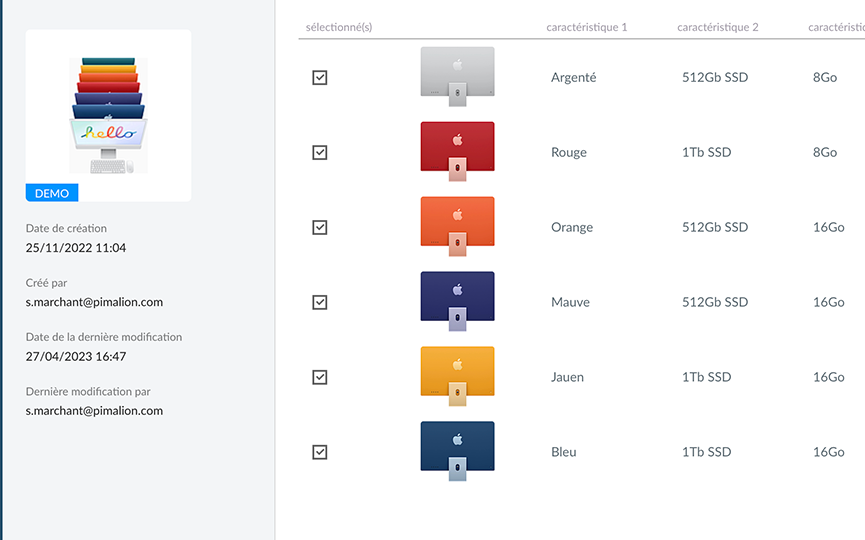
Task: Click the main product image with hello
Action: [108, 115]
